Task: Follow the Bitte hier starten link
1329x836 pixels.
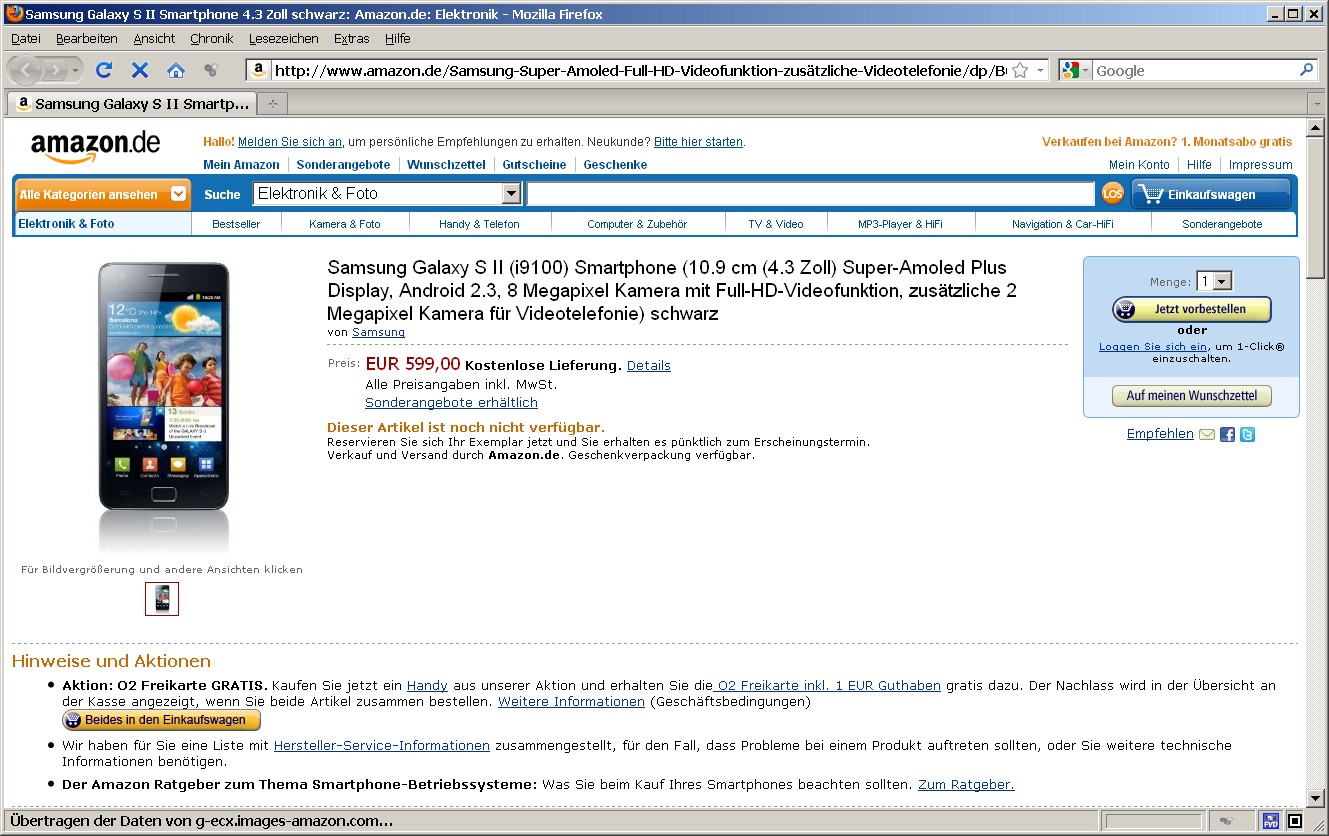Action: [698, 142]
